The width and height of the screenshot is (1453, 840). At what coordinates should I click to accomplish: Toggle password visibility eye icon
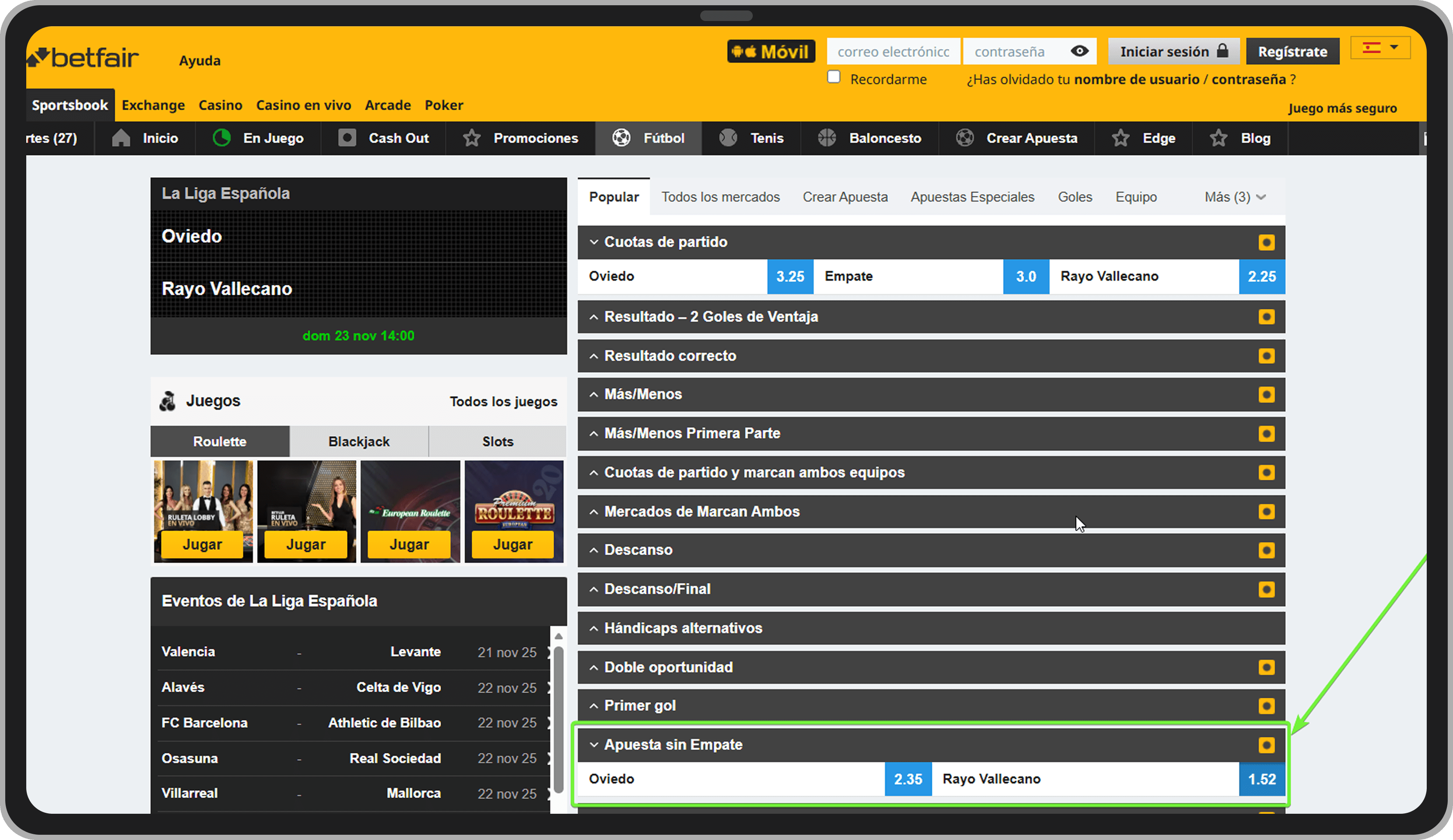(x=1079, y=51)
